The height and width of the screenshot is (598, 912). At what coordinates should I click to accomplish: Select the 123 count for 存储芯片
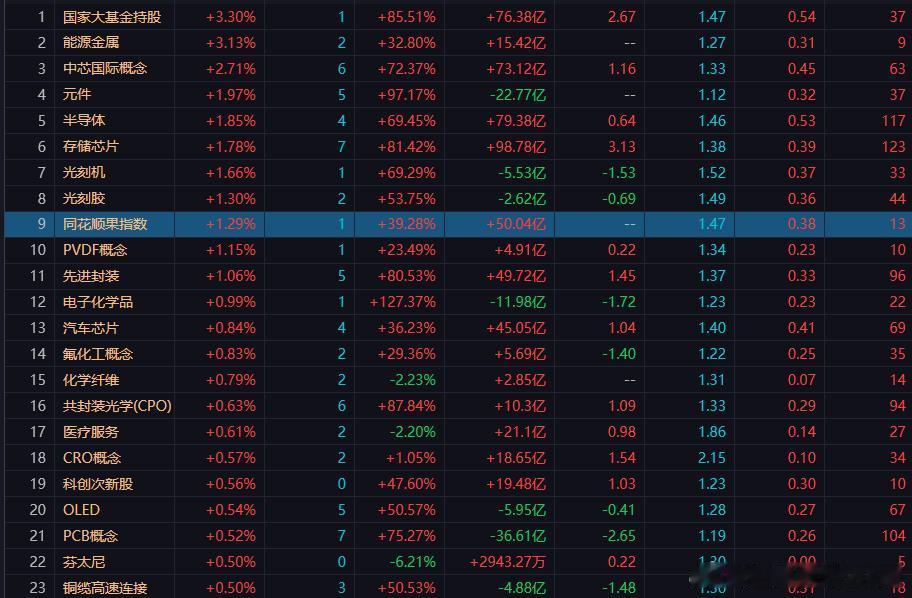(x=893, y=147)
